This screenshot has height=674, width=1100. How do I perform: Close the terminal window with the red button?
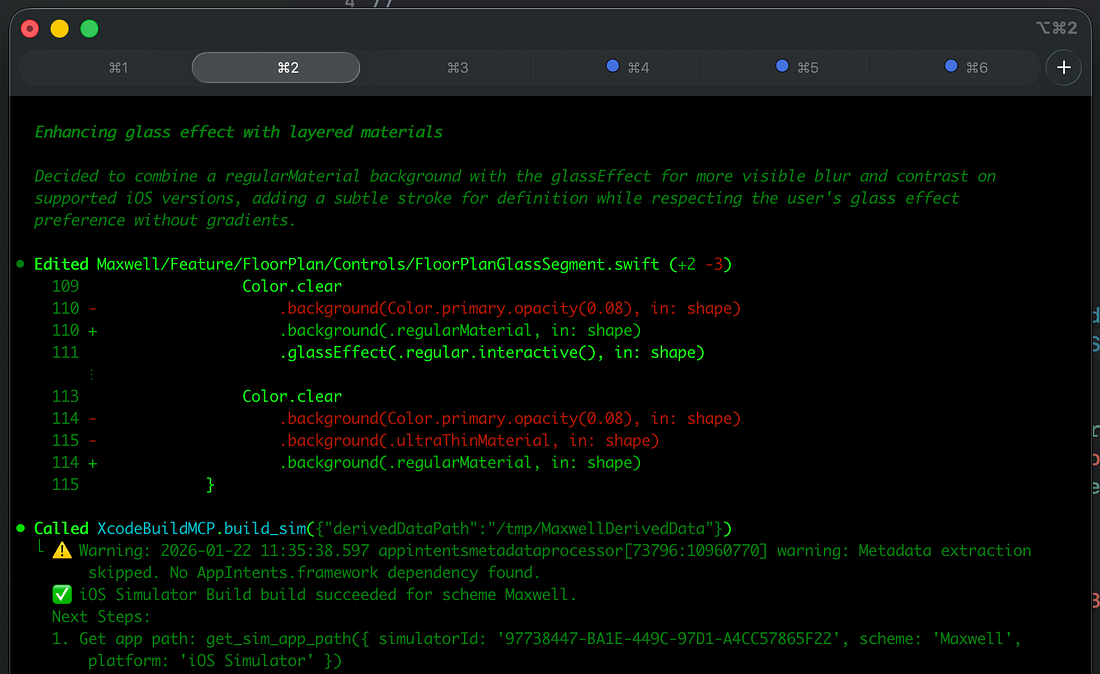pyautogui.click(x=30, y=29)
